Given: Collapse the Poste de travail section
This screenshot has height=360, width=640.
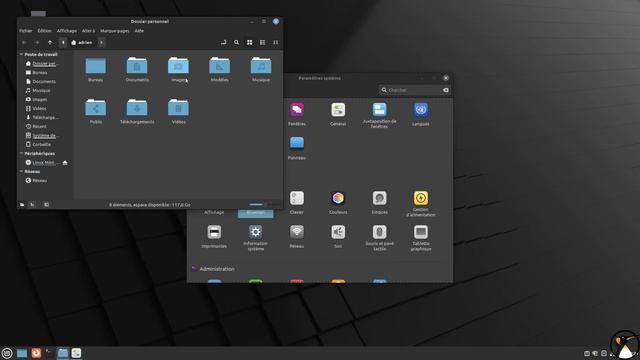Looking at the screenshot, I should [21, 54].
